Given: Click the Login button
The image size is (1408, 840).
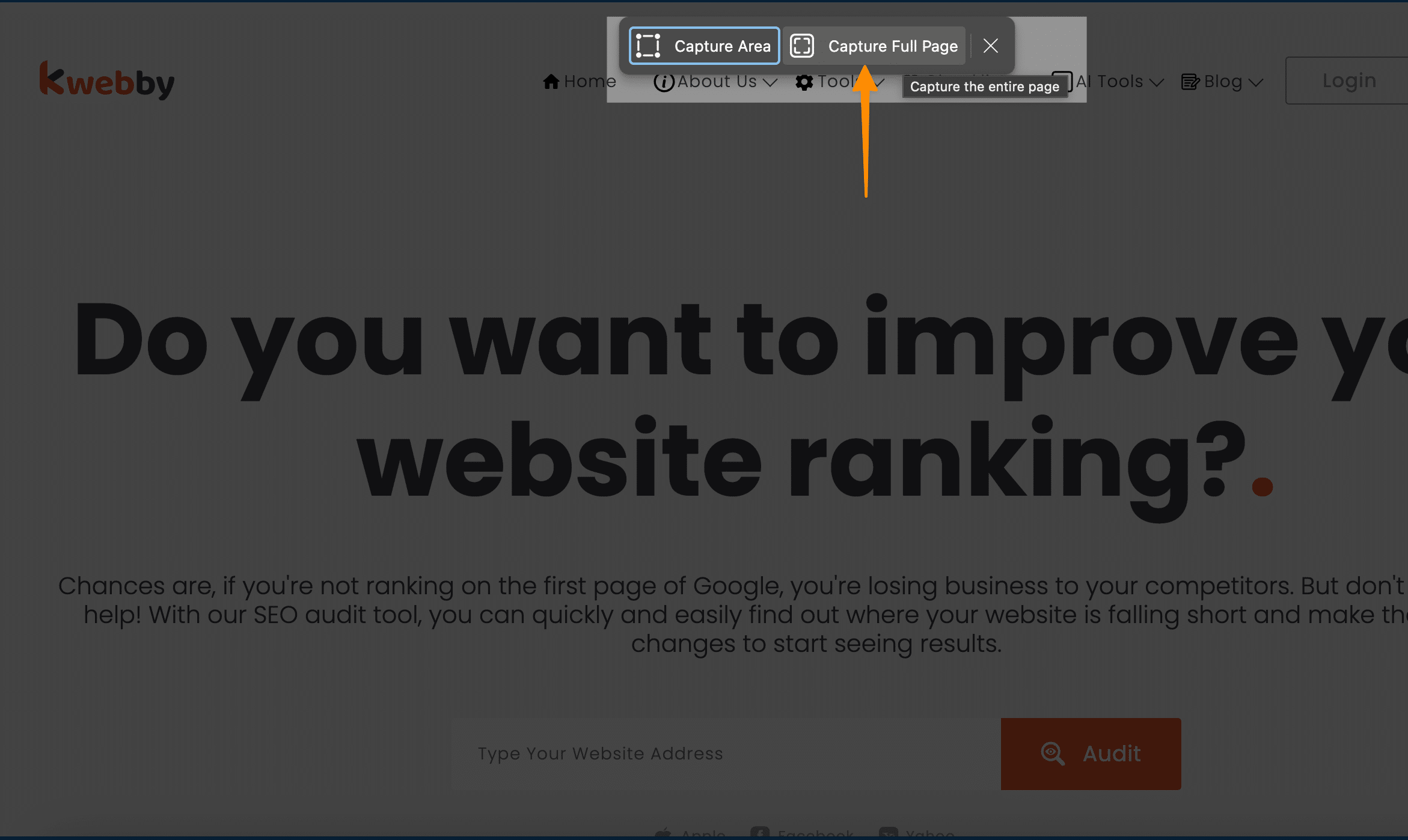Looking at the screenshot, I should click(x=1350, y=80).
